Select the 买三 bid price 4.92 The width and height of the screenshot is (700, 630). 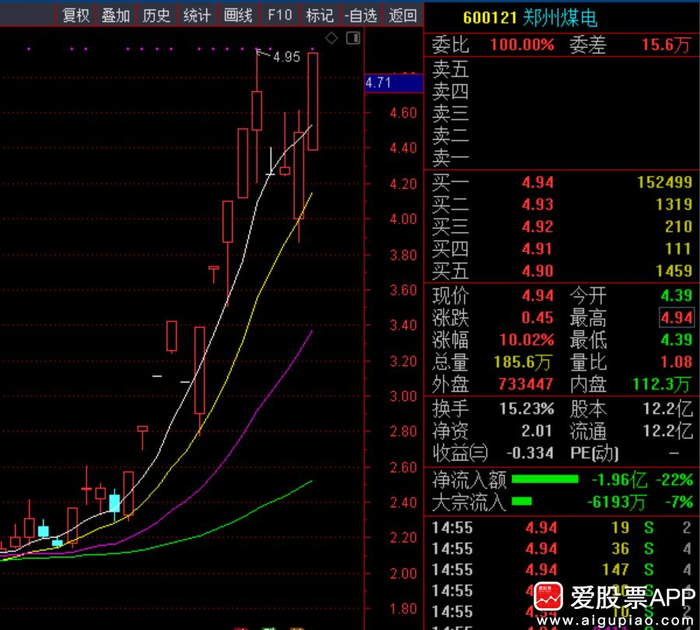[538, 226]
